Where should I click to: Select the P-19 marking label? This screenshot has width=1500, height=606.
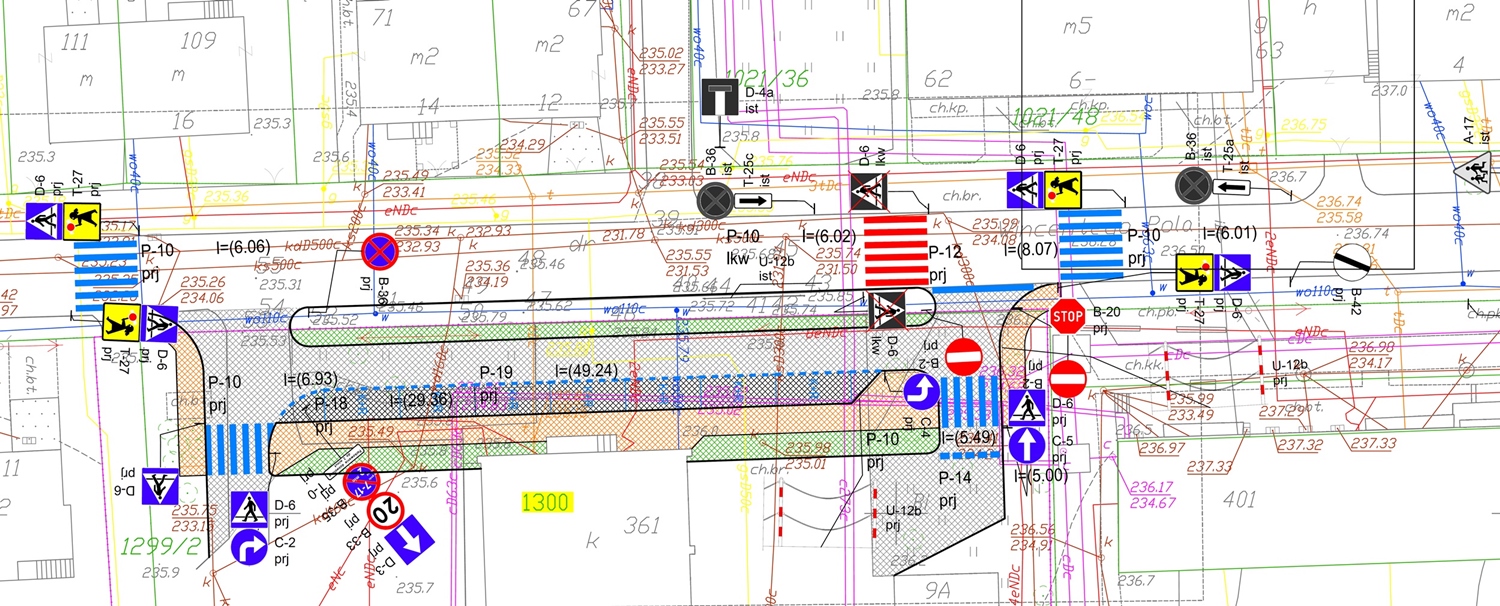495,374
